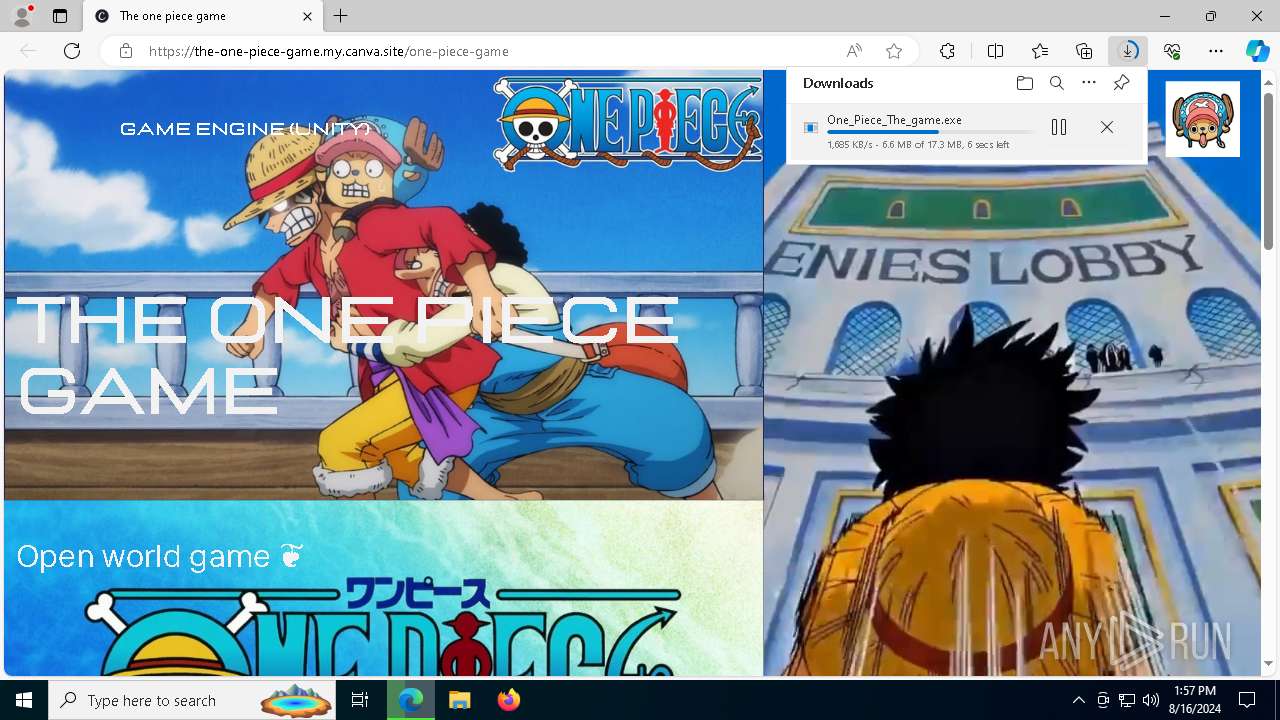This screenshot has height=720, width=1280.
Task: Click the address bar URL
Action: pyautogui.click(x=329, y=51)
